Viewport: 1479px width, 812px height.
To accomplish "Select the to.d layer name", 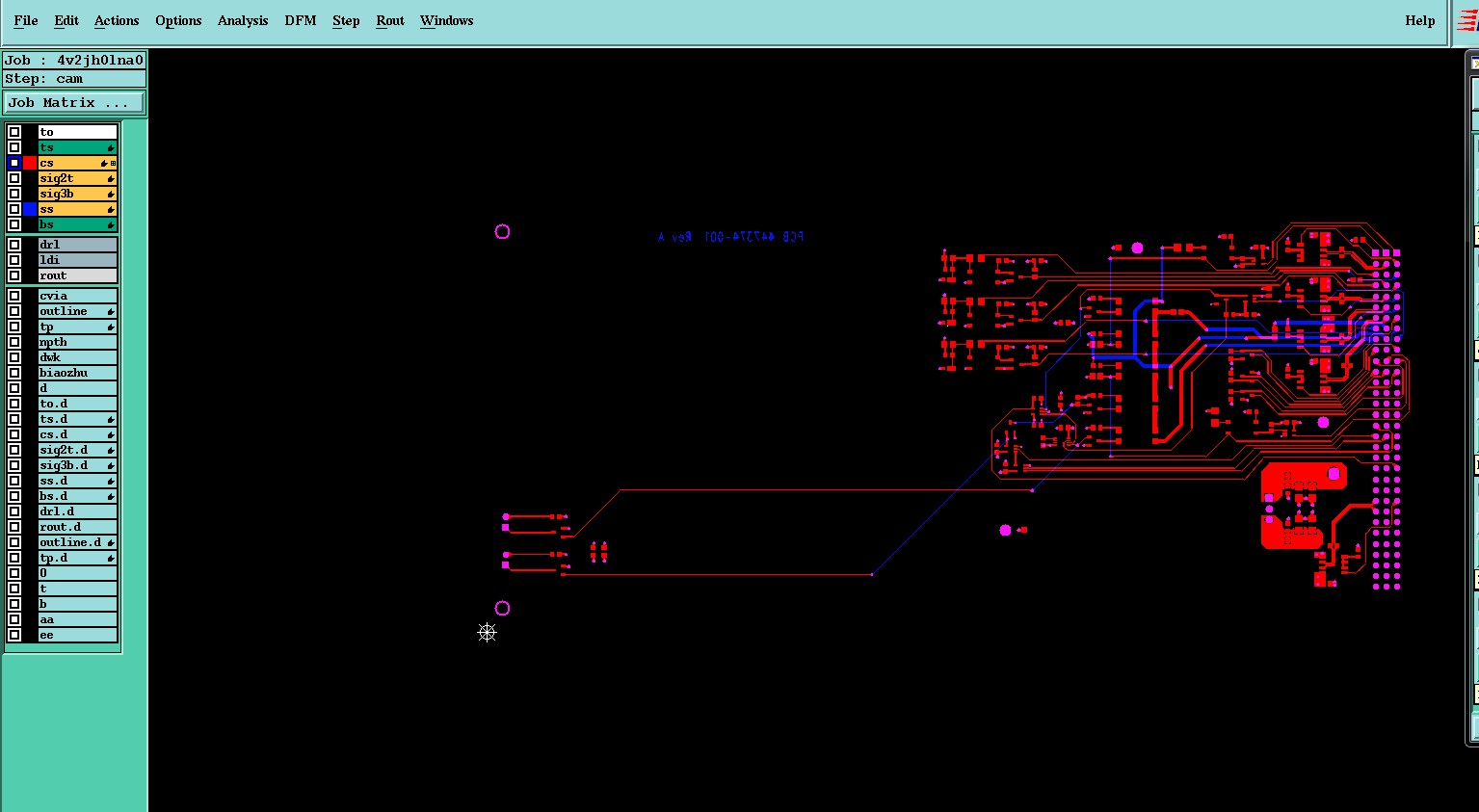I will tap(77, 404).
